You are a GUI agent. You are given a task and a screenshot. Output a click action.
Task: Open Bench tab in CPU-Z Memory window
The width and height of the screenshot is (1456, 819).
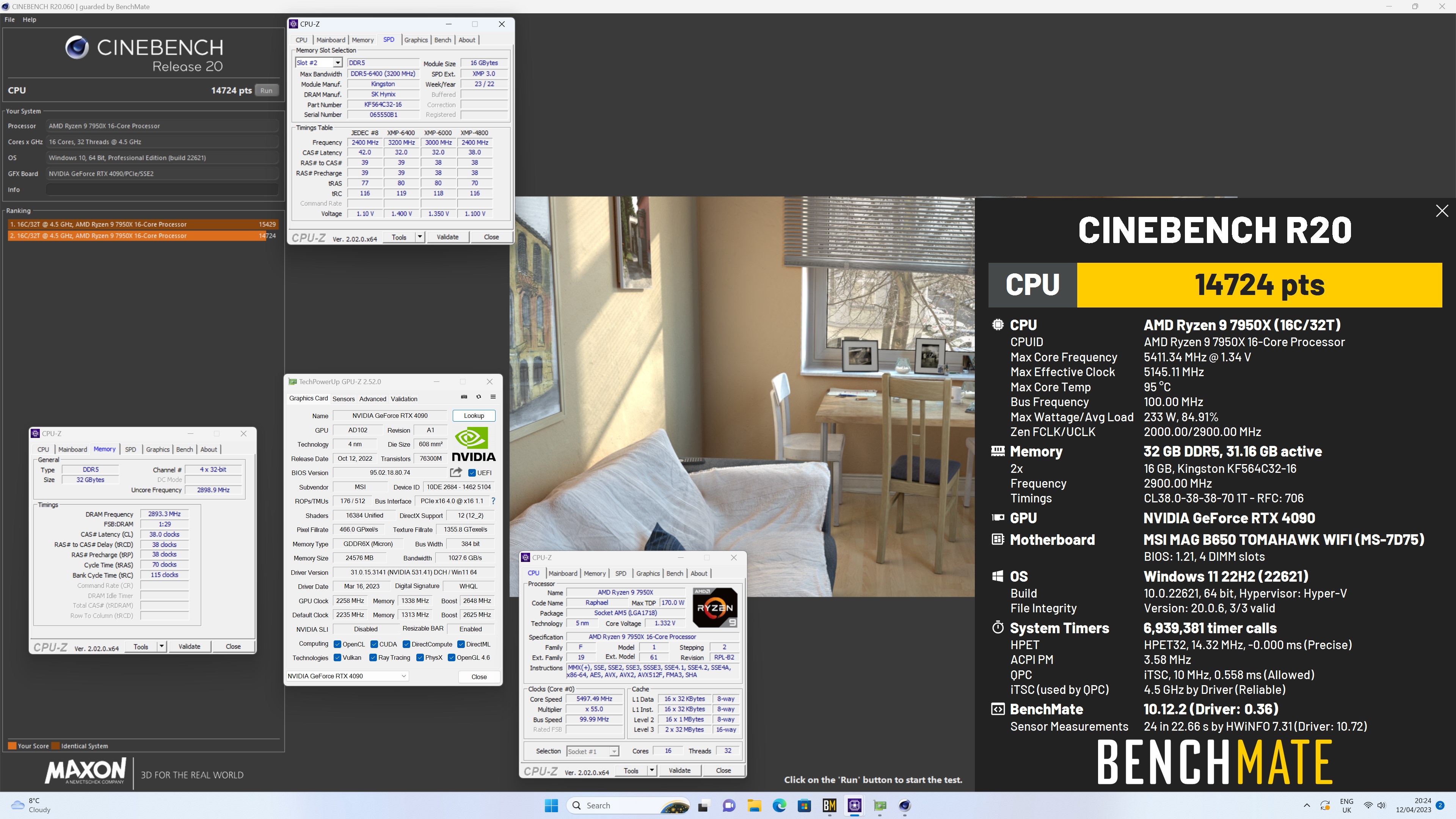point(184,449)
